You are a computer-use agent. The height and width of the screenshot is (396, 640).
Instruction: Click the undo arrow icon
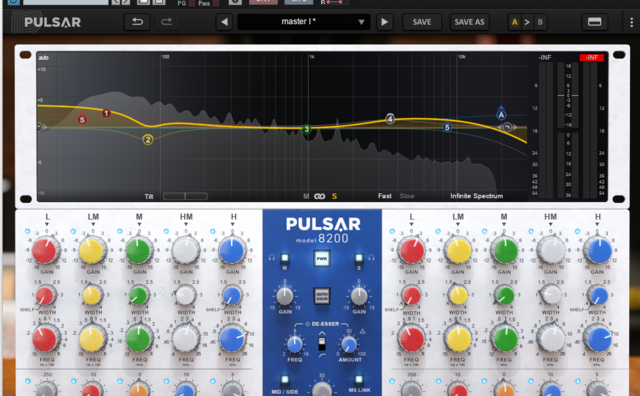pos(137,22)
